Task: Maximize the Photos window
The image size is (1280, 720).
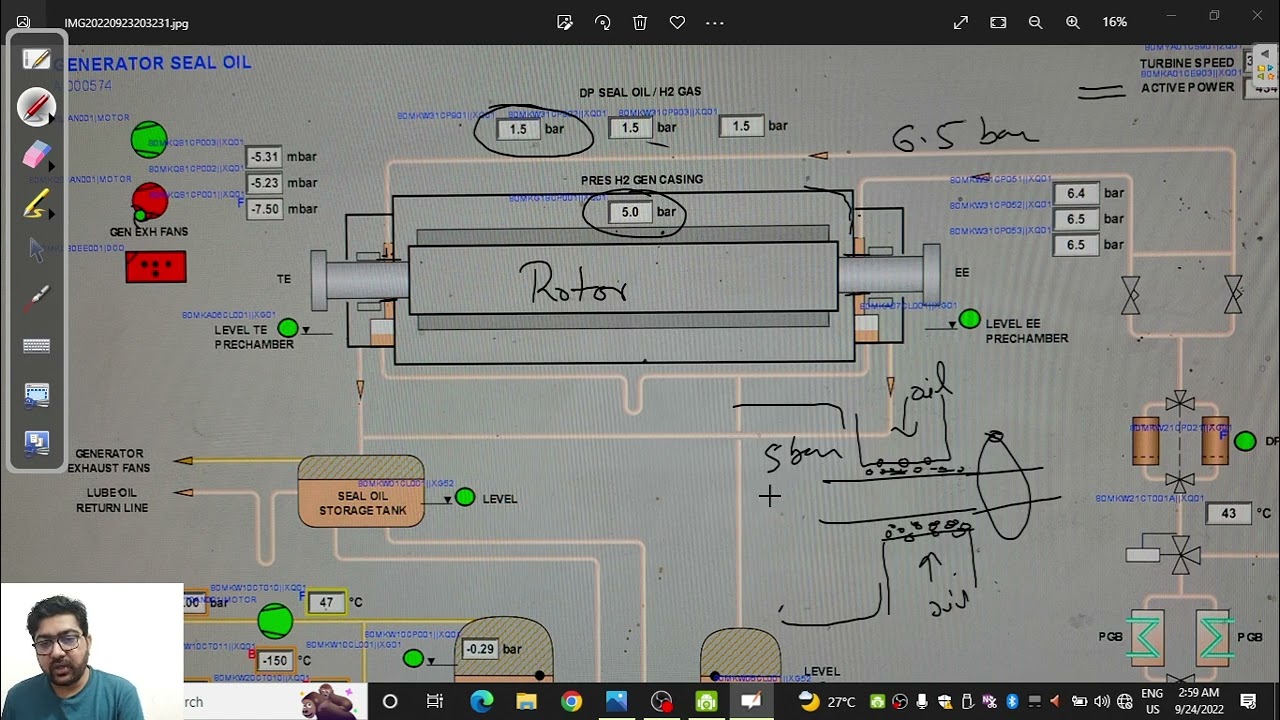Action: (1214, 16)
